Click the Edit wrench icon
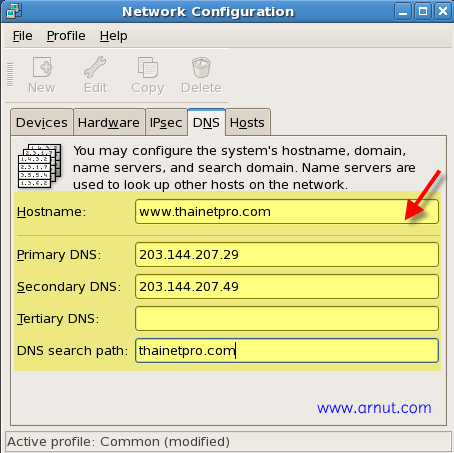The height and width of the screenshot is (453, 454). coord(95,67)
